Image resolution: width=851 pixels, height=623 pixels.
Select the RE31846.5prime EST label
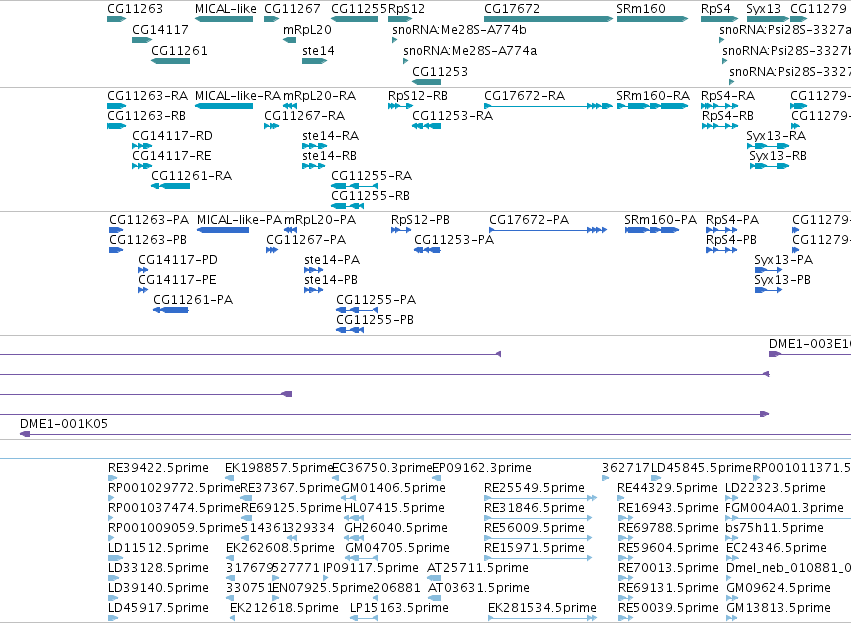tap(535, 508)
